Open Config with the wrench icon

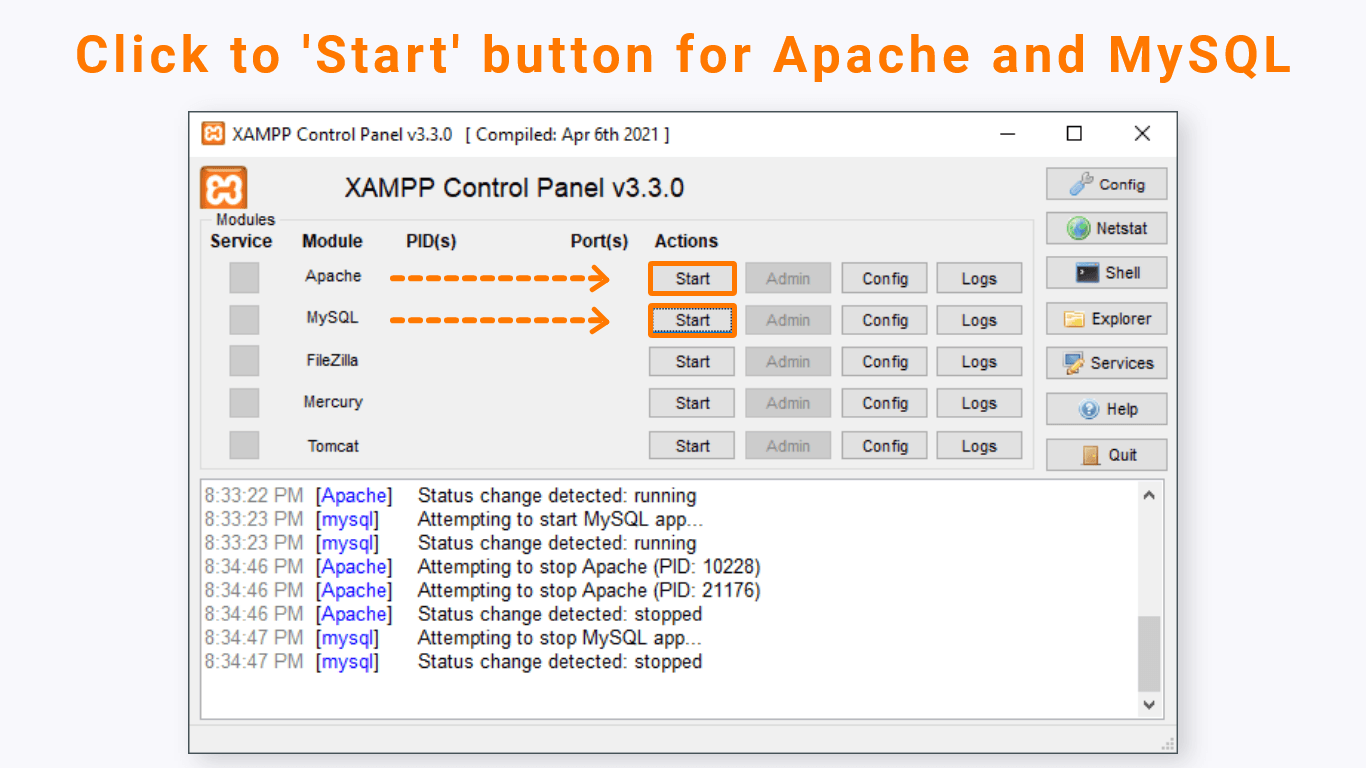[x=1106, y=184]
